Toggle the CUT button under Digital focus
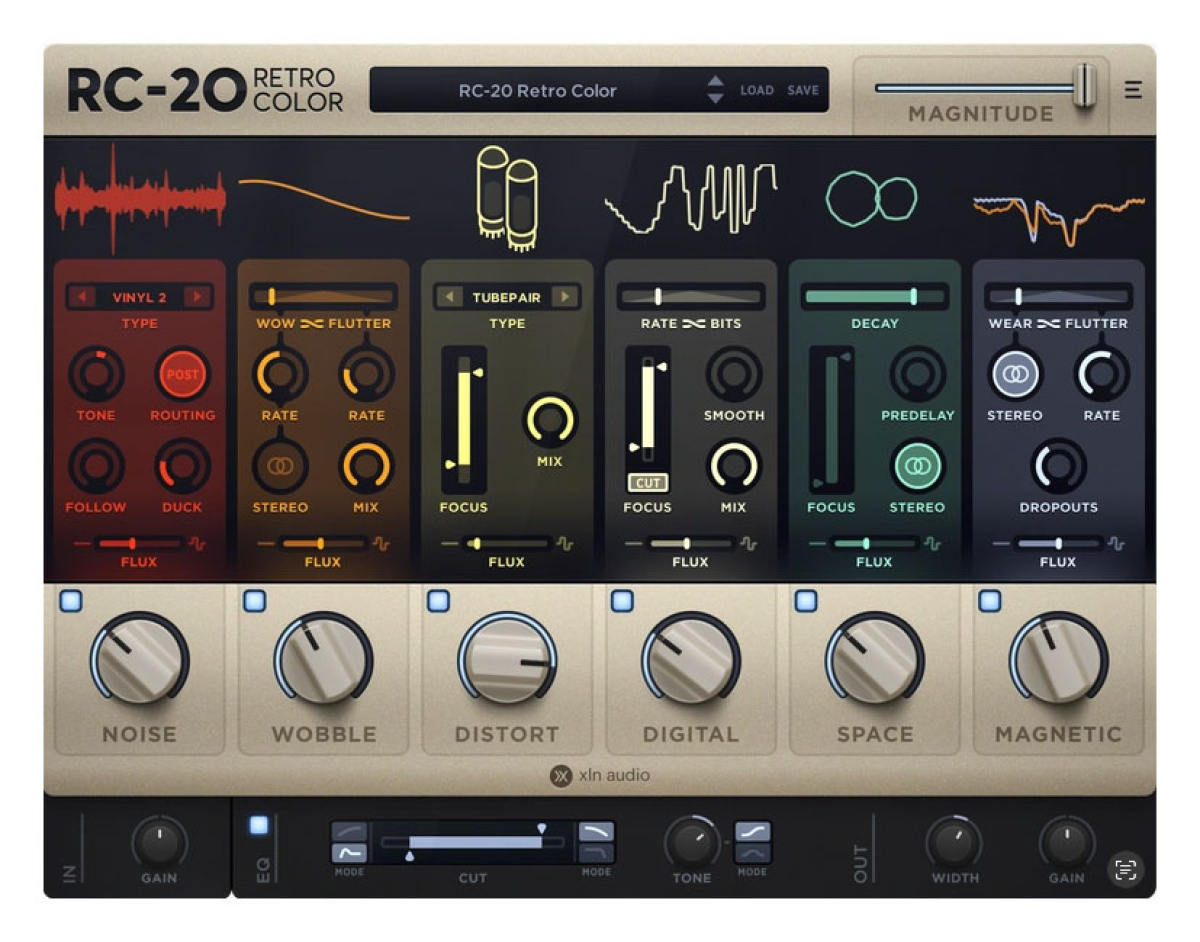The width and height of the screenshot is (1200, 942). (648, 483)
